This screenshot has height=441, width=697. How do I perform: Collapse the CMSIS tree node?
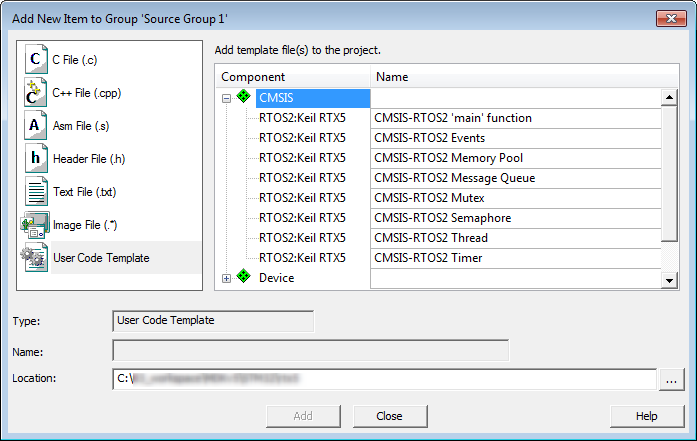pyautogui.click(x=227, y=98)
